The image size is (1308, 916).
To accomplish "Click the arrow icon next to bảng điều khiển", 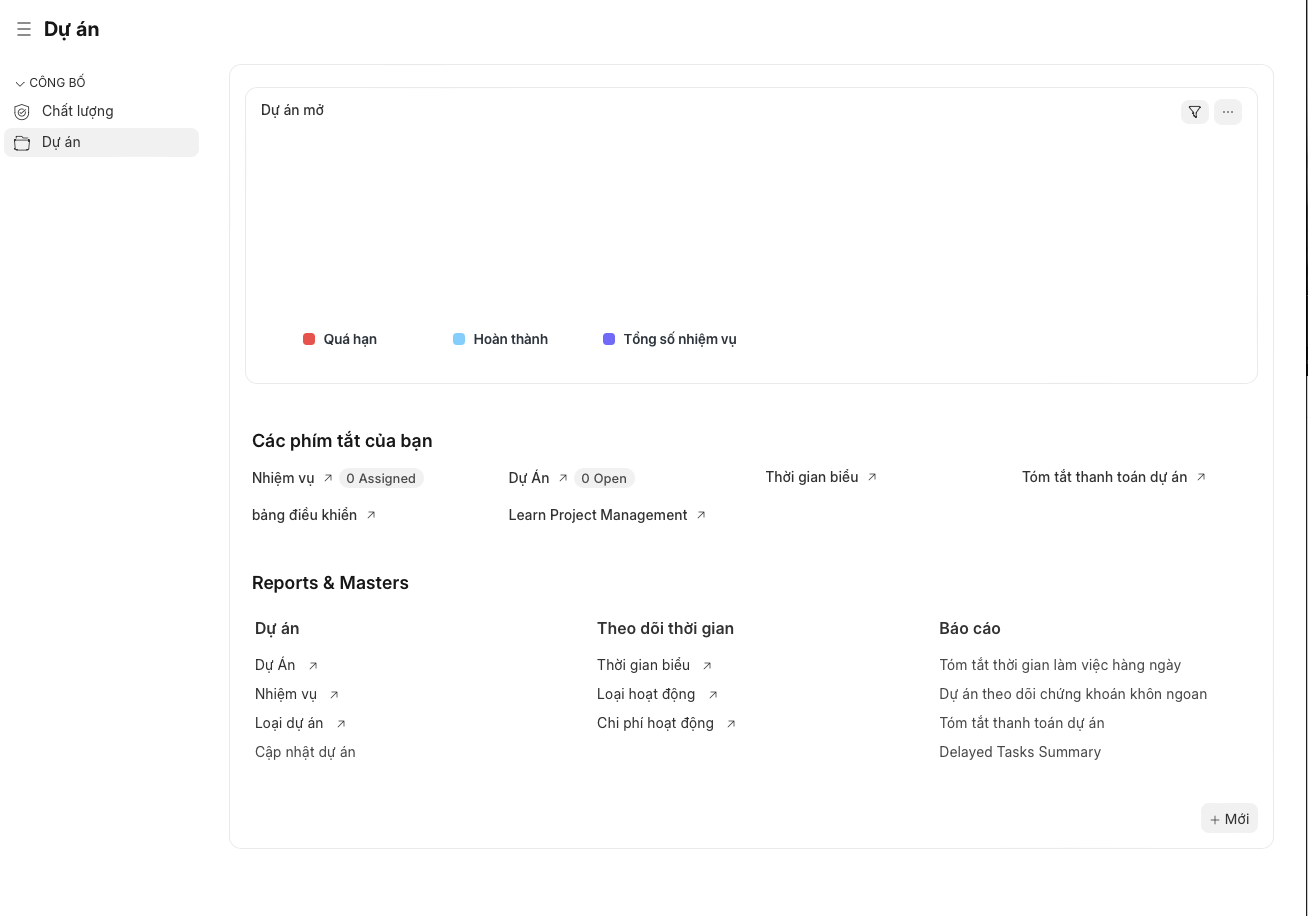I will point(371,514).
